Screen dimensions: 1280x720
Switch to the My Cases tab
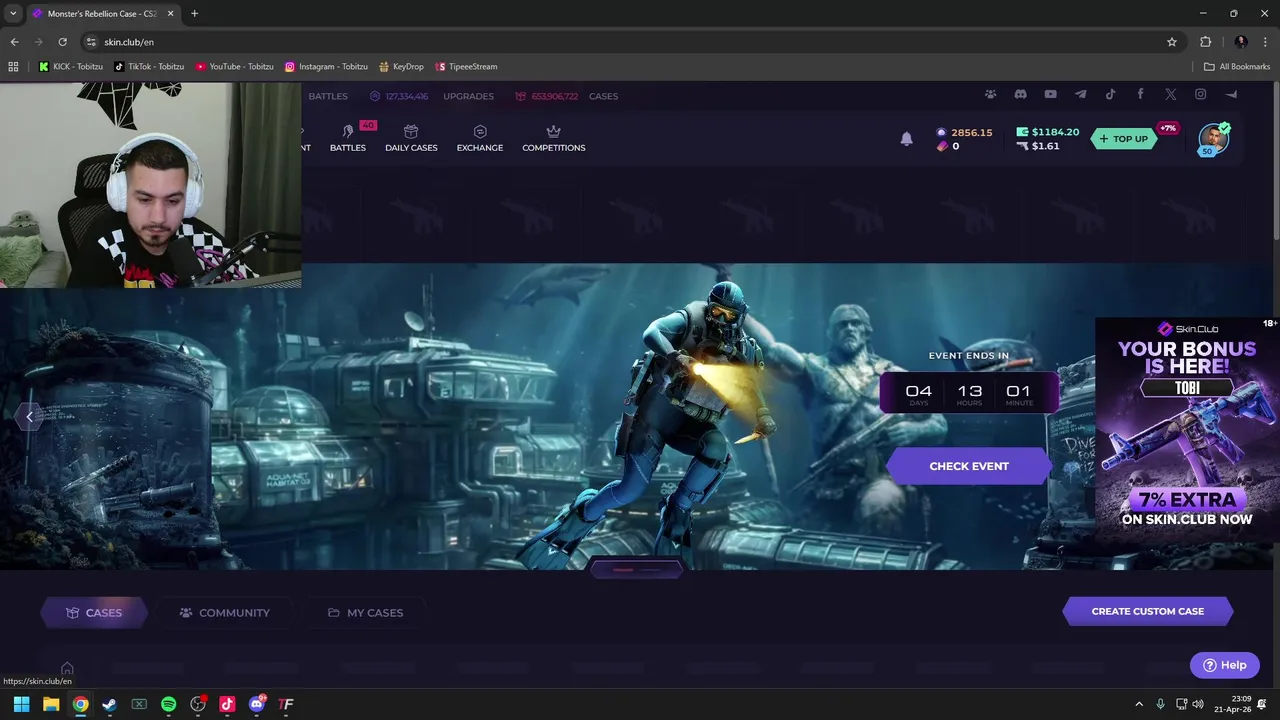365,612
